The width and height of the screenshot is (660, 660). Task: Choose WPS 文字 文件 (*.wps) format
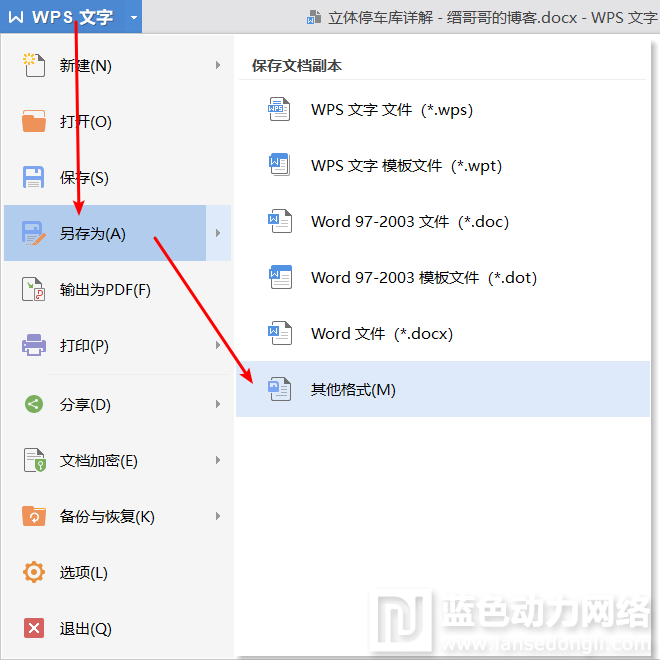click(391, 110)
